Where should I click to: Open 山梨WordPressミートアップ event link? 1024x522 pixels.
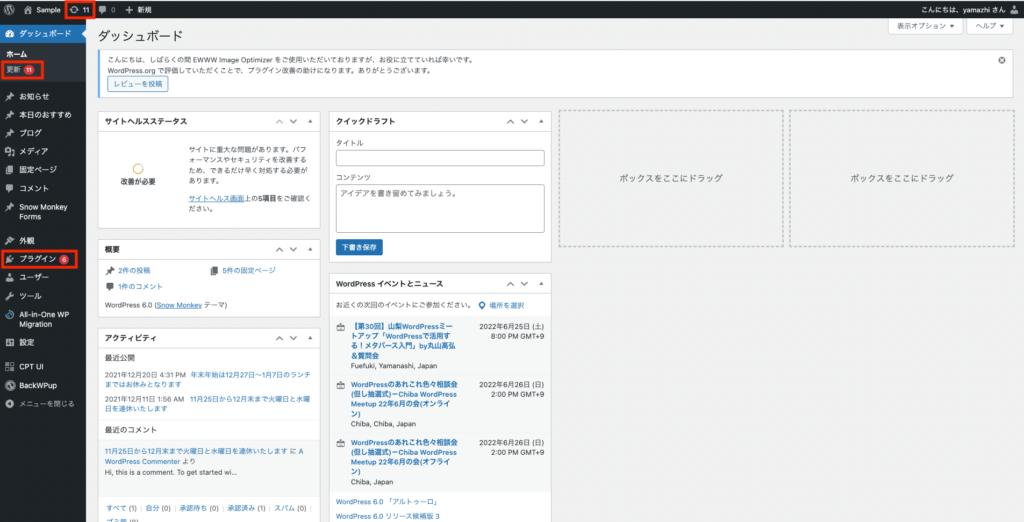coord(402,341)
